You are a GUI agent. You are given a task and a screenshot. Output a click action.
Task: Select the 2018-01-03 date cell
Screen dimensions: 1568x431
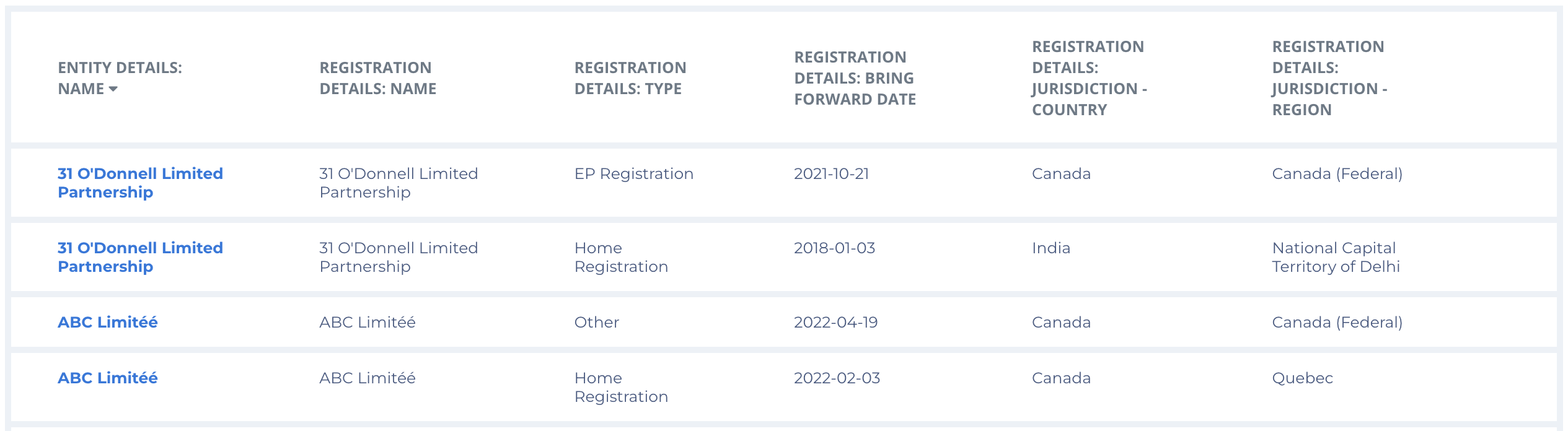[834, 248]
